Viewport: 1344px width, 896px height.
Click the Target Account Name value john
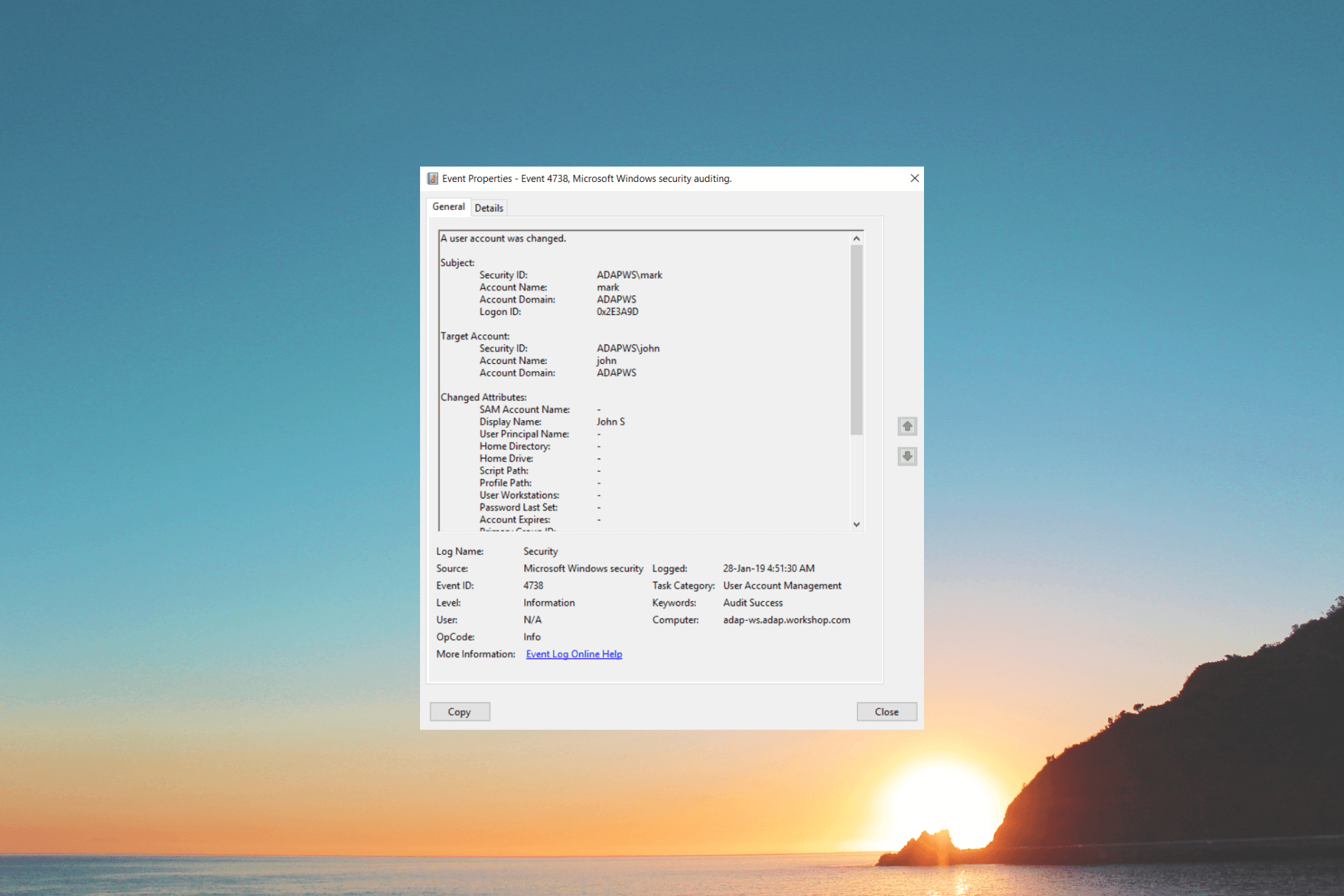click(x=606, y=361)
